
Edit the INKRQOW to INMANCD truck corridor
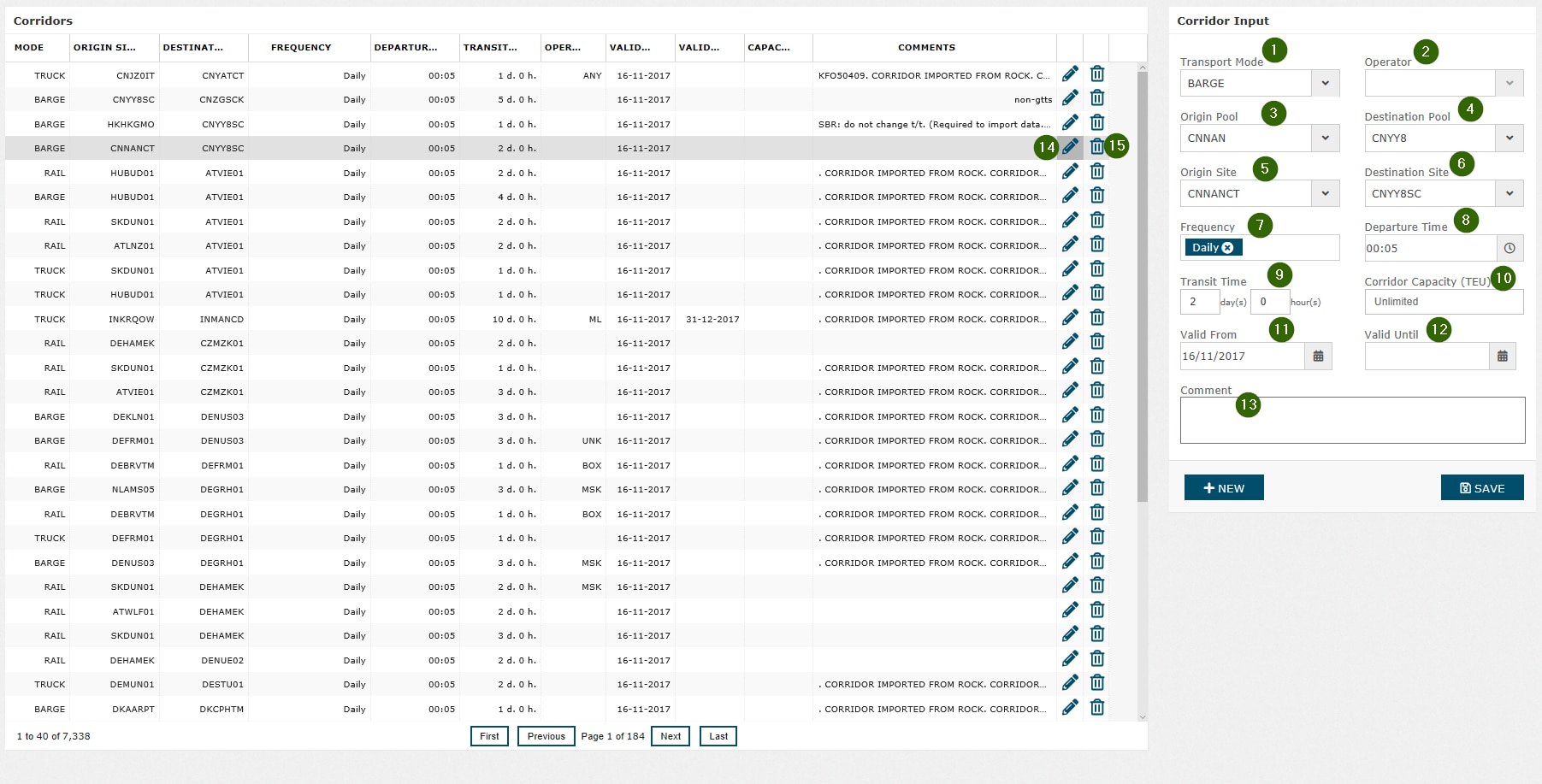pos(1070,318)
